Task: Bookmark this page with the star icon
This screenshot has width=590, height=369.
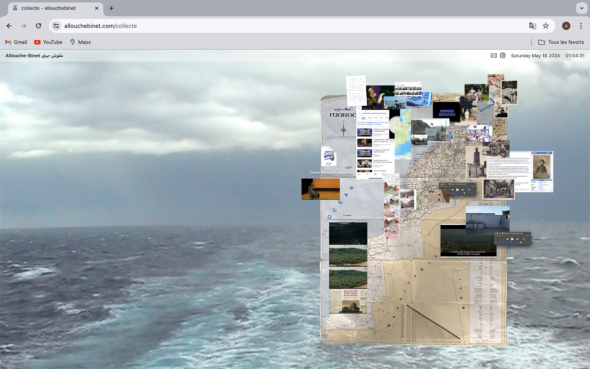Action: click(546, 26)
